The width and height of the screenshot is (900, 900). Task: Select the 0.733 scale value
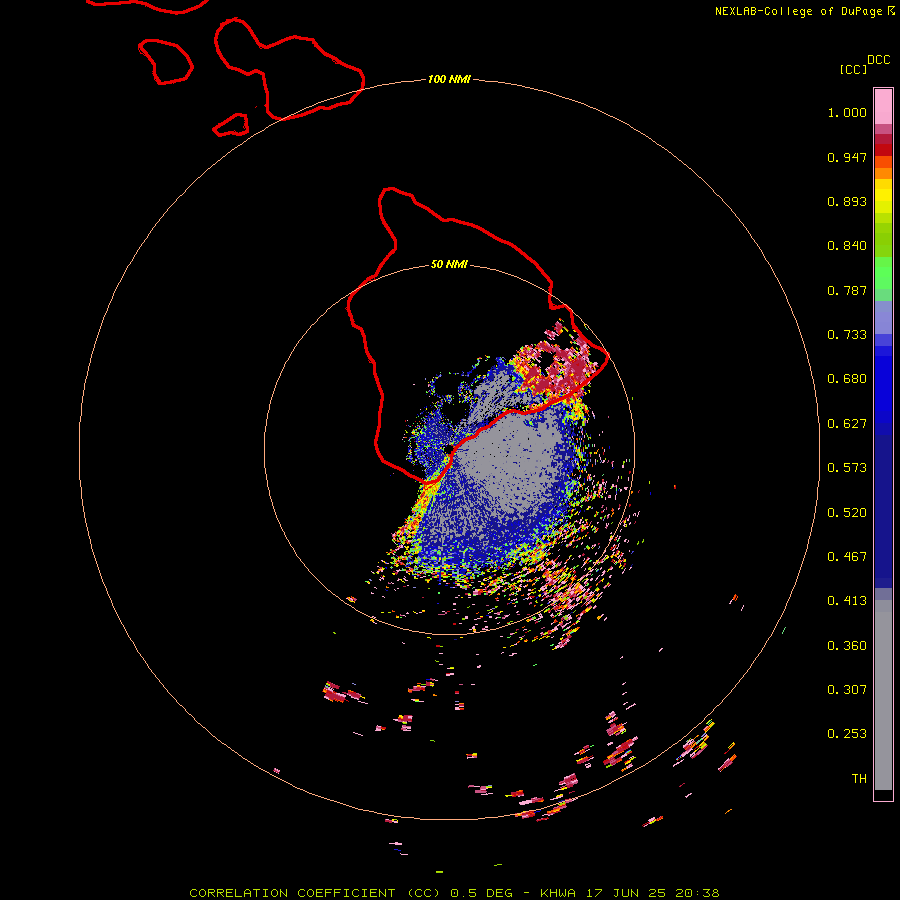click(847, 335)
